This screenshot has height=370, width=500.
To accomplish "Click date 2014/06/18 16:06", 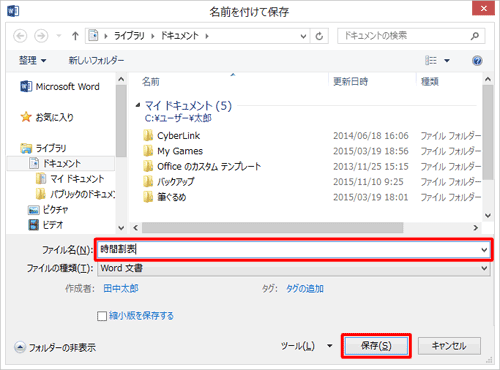I will pos(371,136).
